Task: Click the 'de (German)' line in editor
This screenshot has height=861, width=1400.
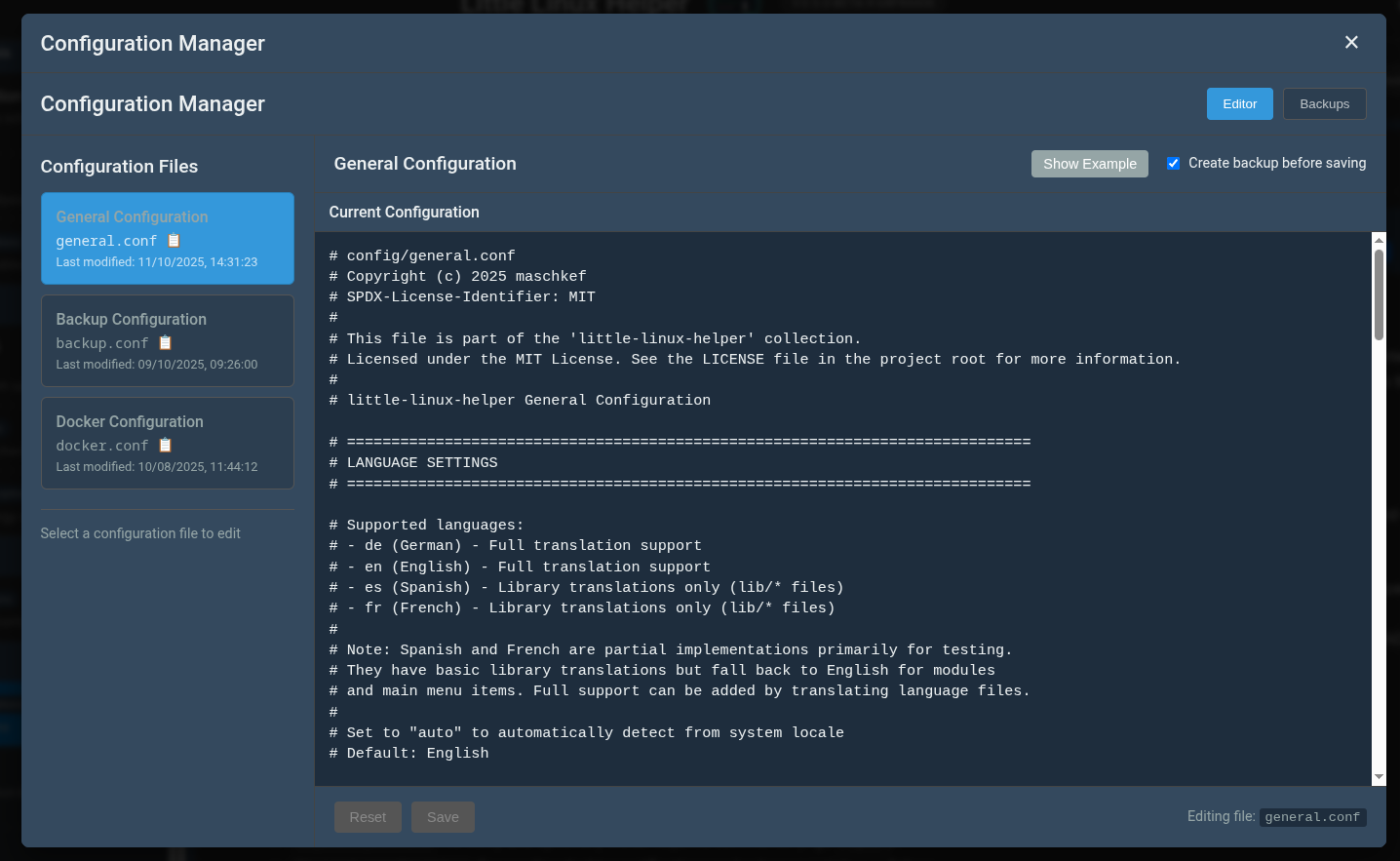Action: pyautogui.click(x=515, y=545)
